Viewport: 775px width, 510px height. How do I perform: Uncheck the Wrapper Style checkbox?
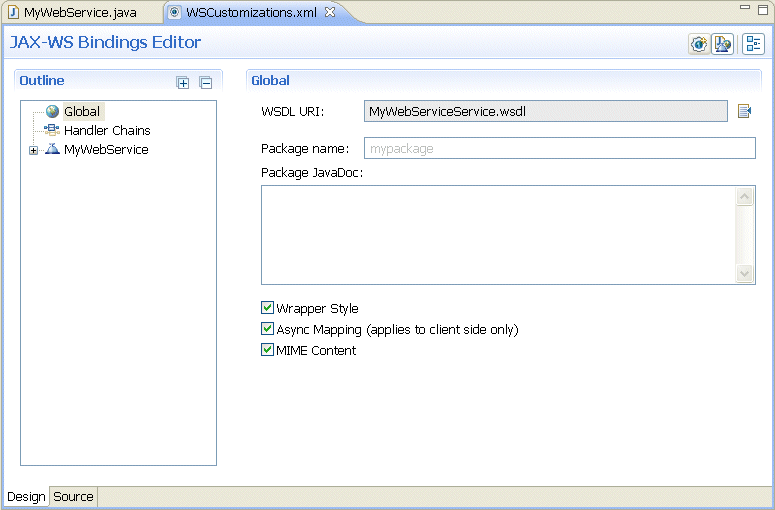point(267,308)
